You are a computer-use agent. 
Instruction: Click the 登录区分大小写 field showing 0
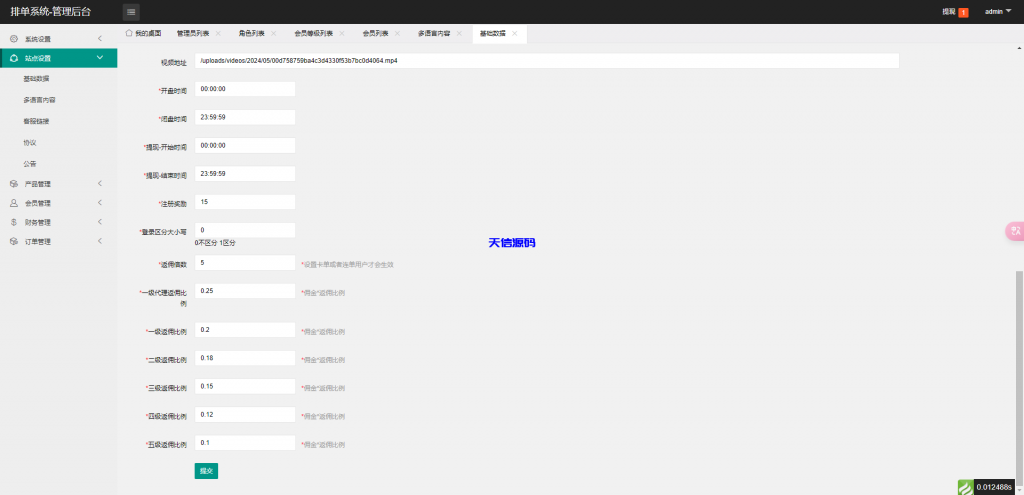click(x=245, y=231)
